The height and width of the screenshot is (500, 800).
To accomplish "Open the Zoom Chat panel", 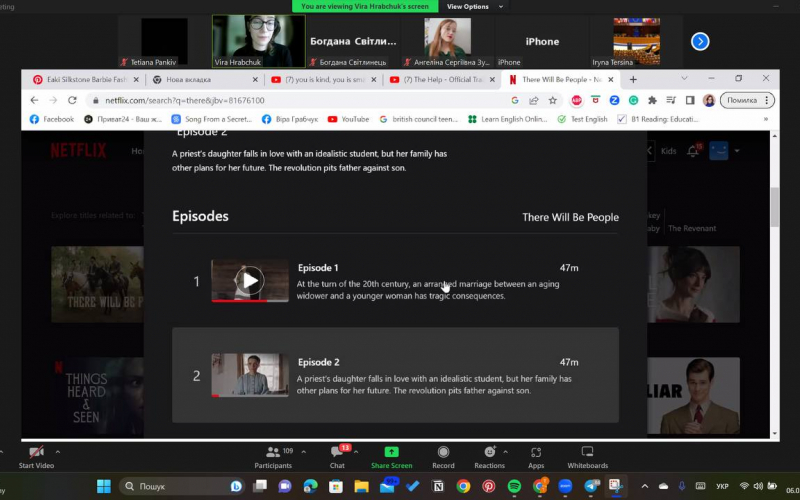I will 337,457.
